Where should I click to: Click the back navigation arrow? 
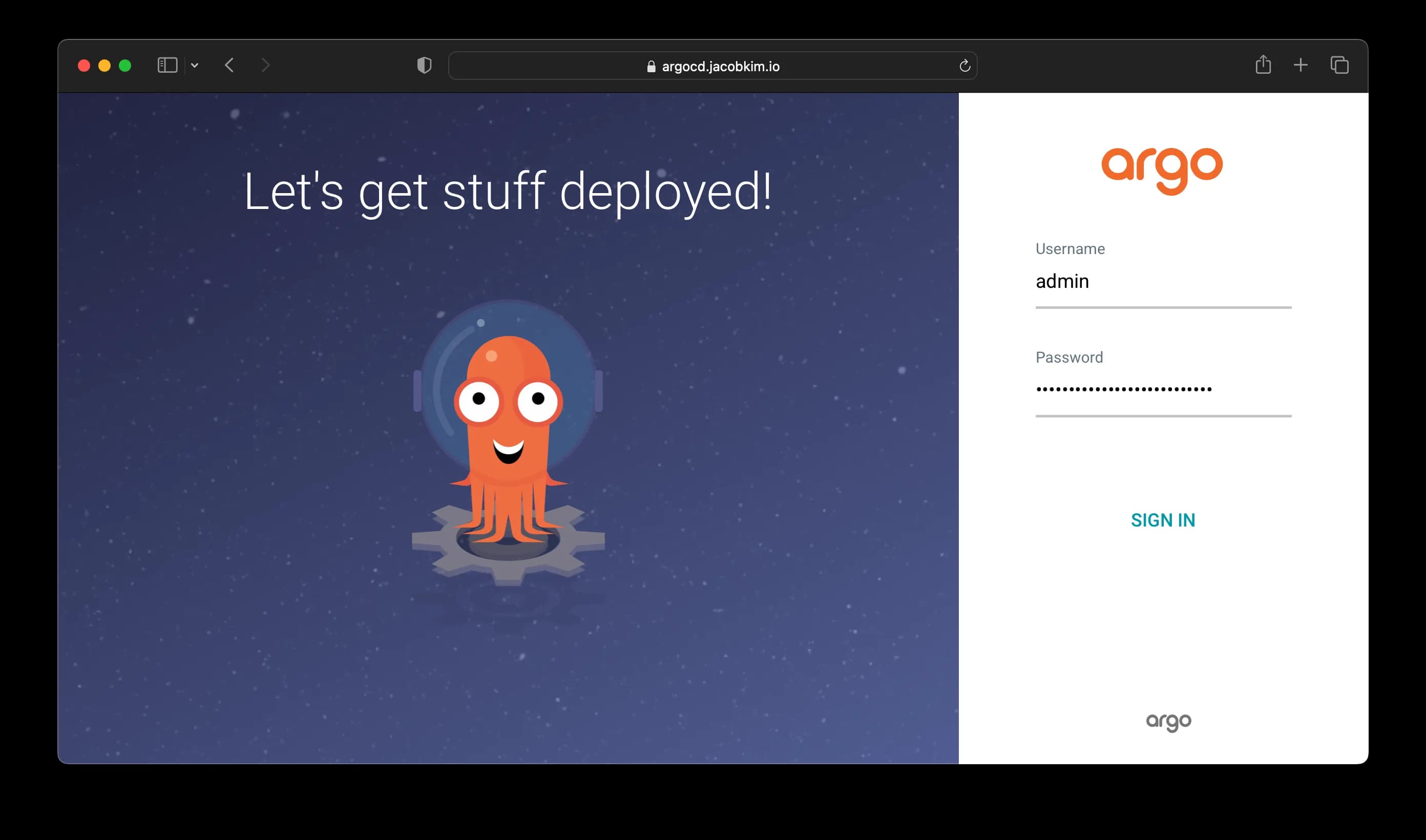pos(229,65)
